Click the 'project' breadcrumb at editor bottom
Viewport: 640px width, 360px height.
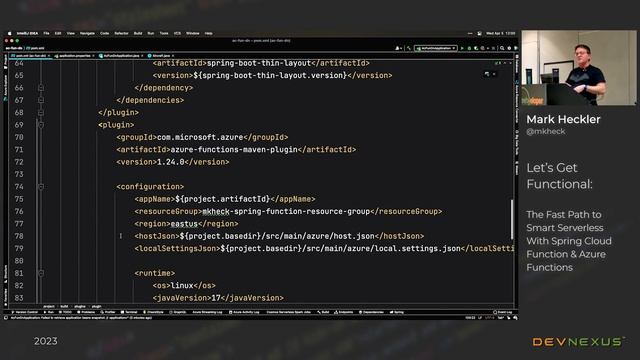pyautogui.click(x=49, y=307)
